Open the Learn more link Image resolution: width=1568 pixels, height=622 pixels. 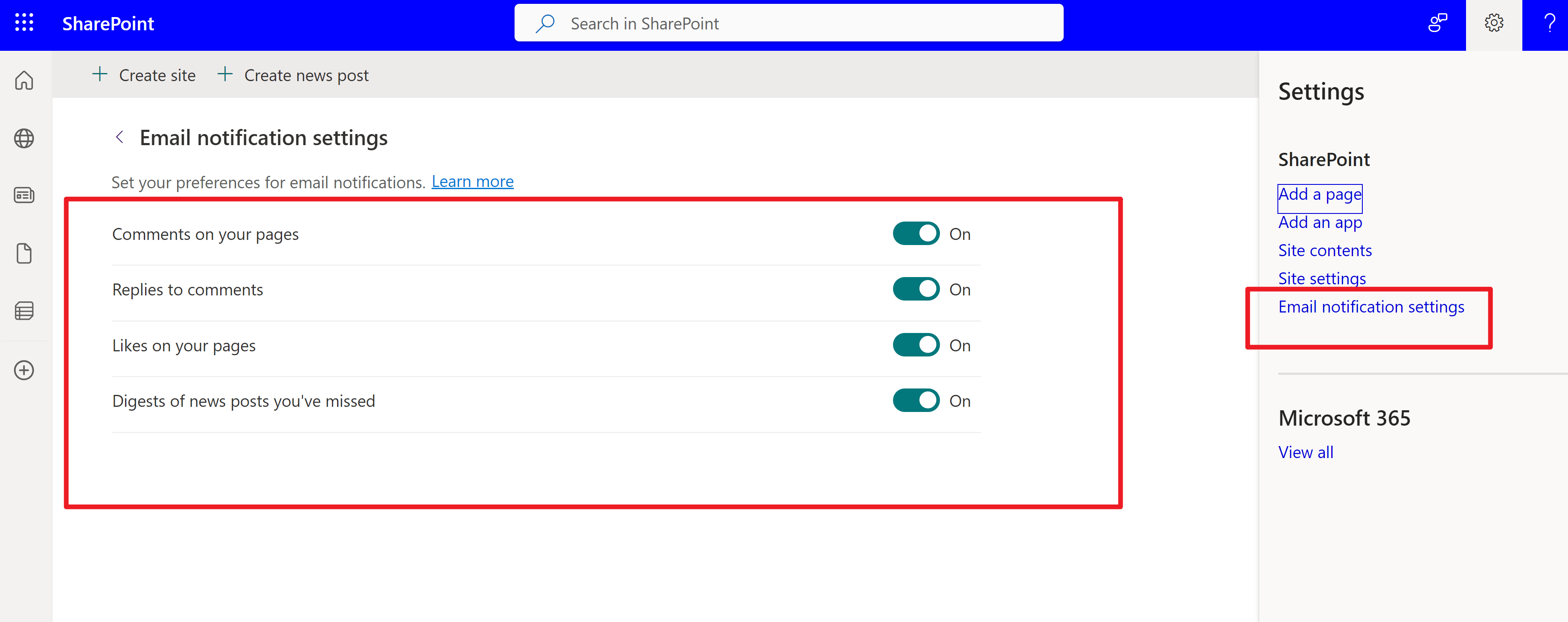pyautogui.click(x=472, y=181)
